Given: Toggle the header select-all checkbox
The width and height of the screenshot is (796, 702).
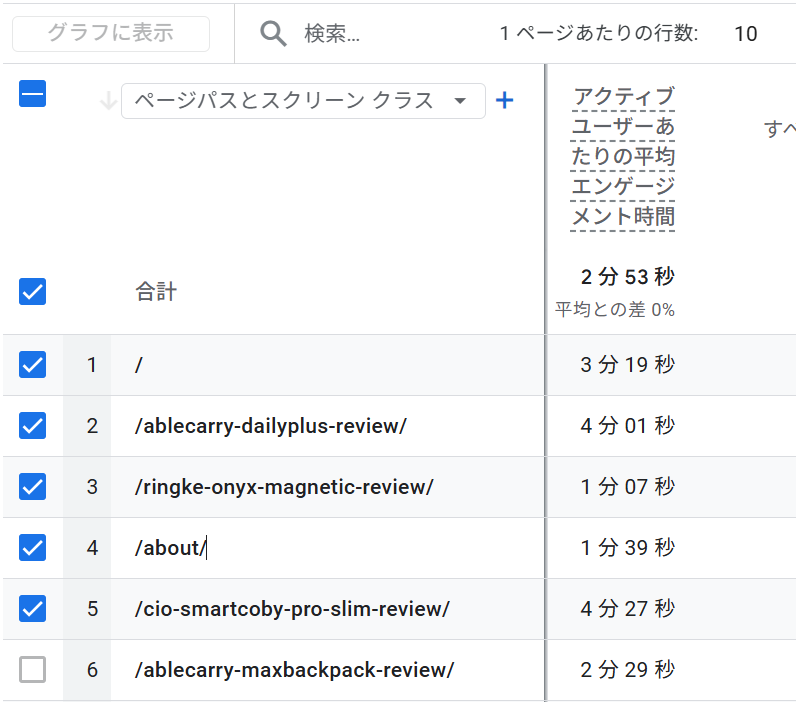Looking at the screenshot, I should tap(33, 94).
